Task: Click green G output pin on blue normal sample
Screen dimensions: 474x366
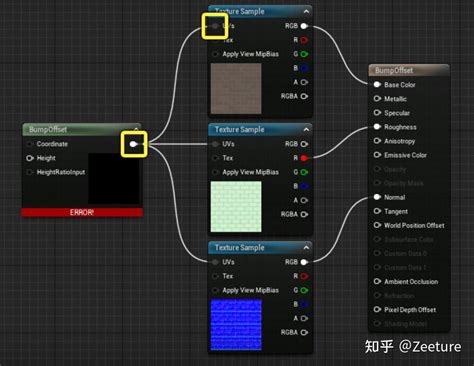Action: [x=304, y=290]
